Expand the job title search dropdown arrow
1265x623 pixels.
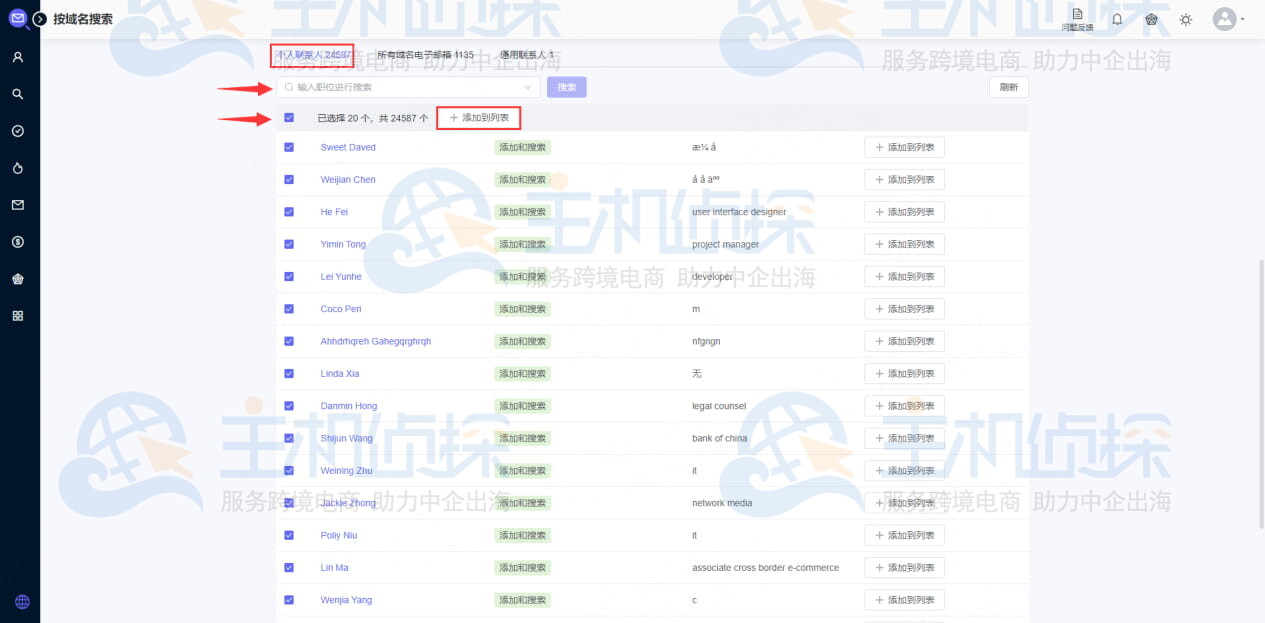[528, 88]
